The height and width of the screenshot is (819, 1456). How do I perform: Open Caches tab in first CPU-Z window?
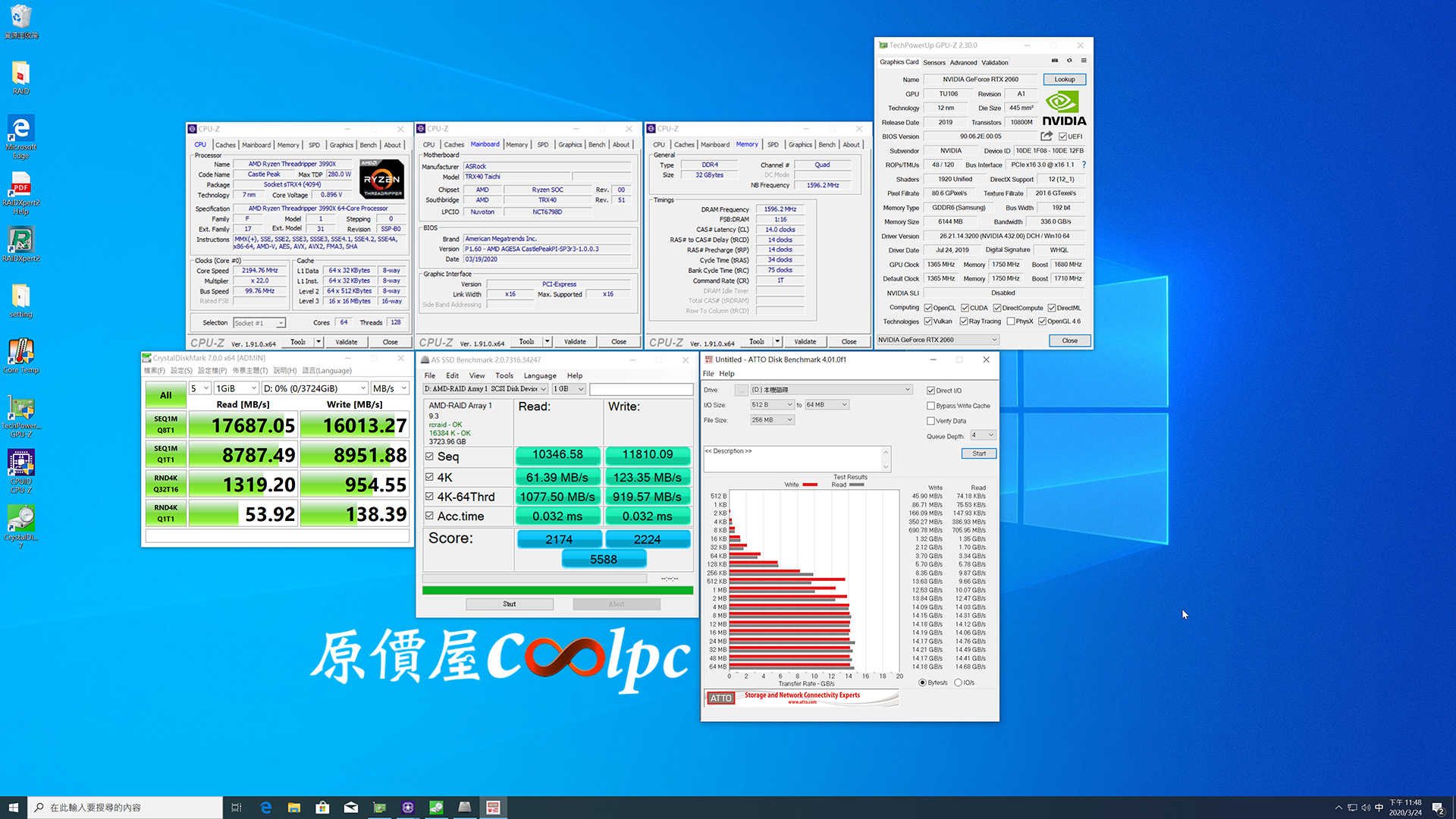(x=225, y=145)
